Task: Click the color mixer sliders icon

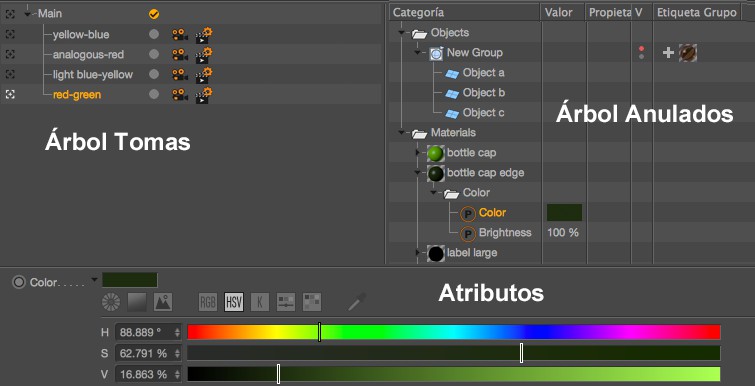Action: pos(286,302)
